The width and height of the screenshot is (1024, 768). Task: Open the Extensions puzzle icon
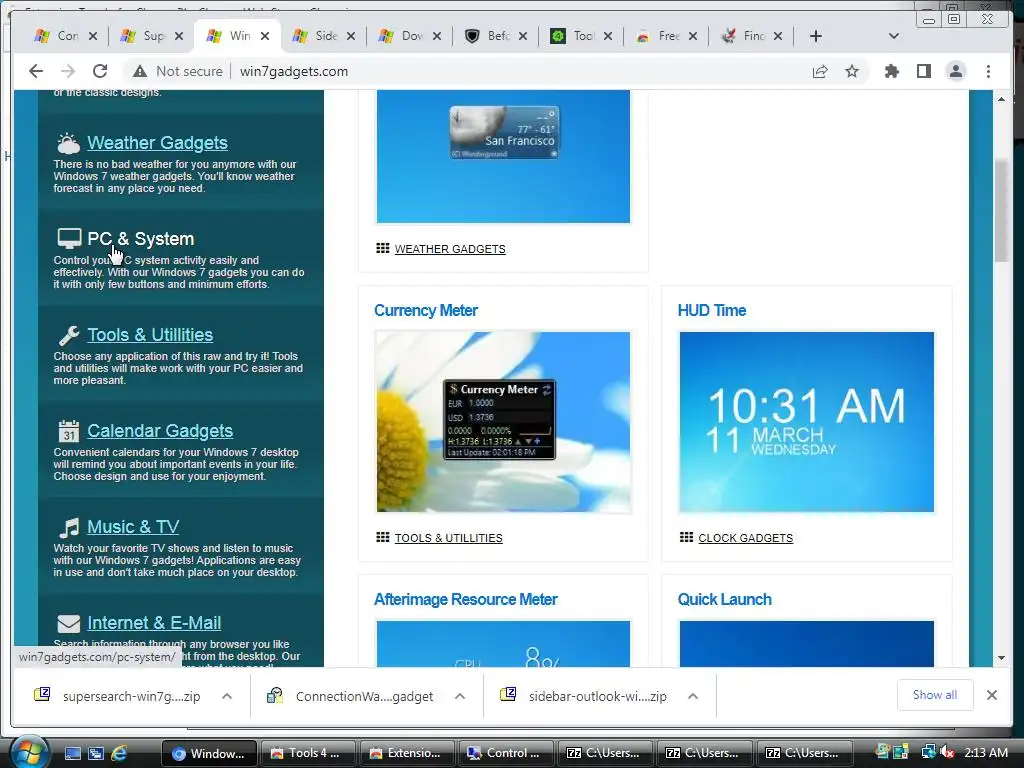coord(891,71)
